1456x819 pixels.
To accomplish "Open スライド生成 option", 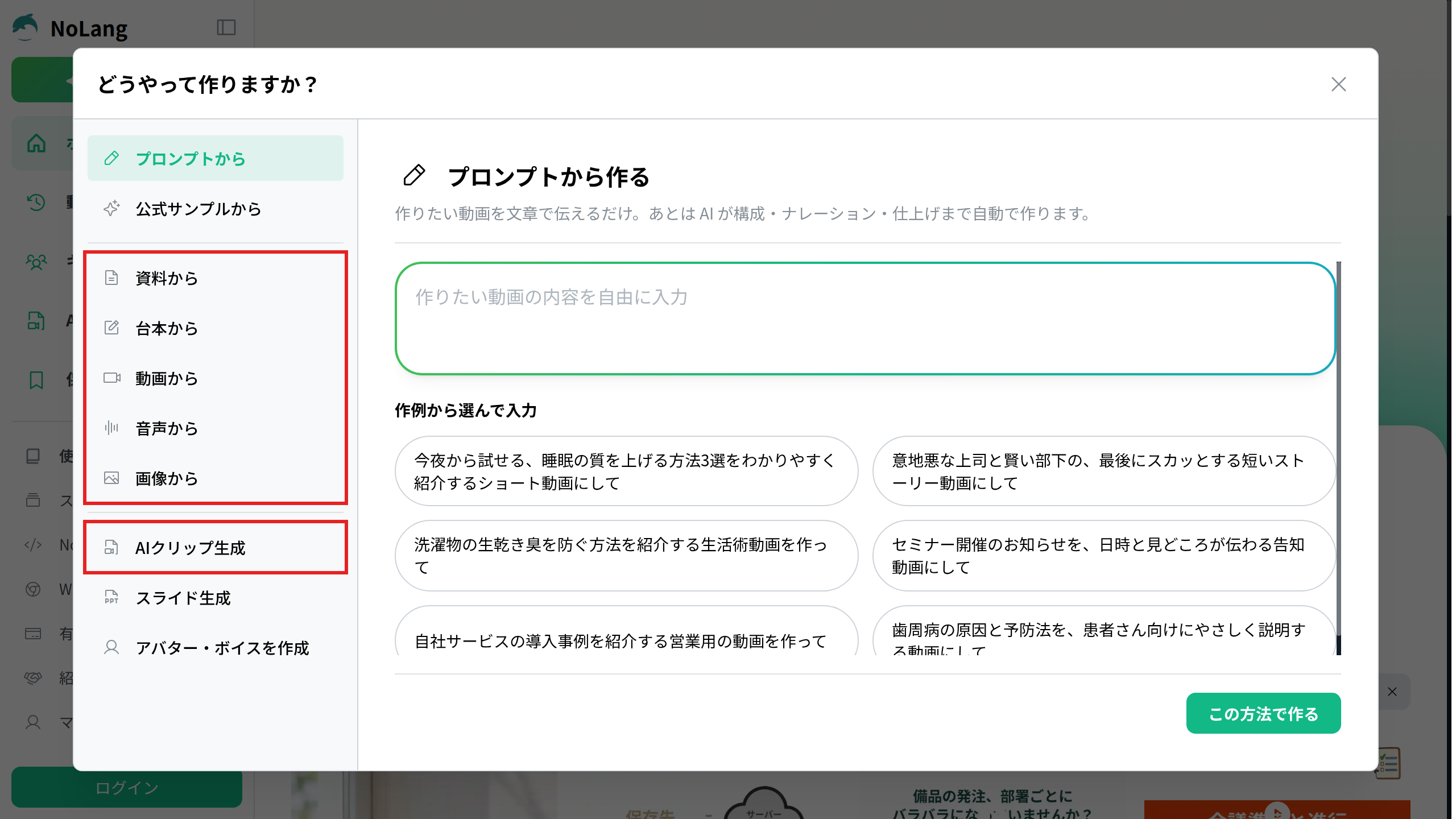I will [215, 598].
